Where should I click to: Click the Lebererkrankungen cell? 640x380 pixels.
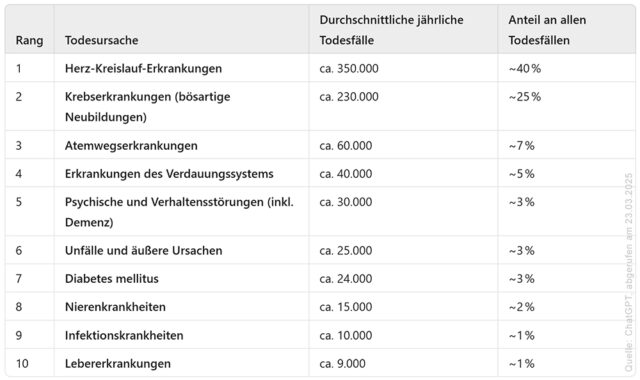click(118, 364)
